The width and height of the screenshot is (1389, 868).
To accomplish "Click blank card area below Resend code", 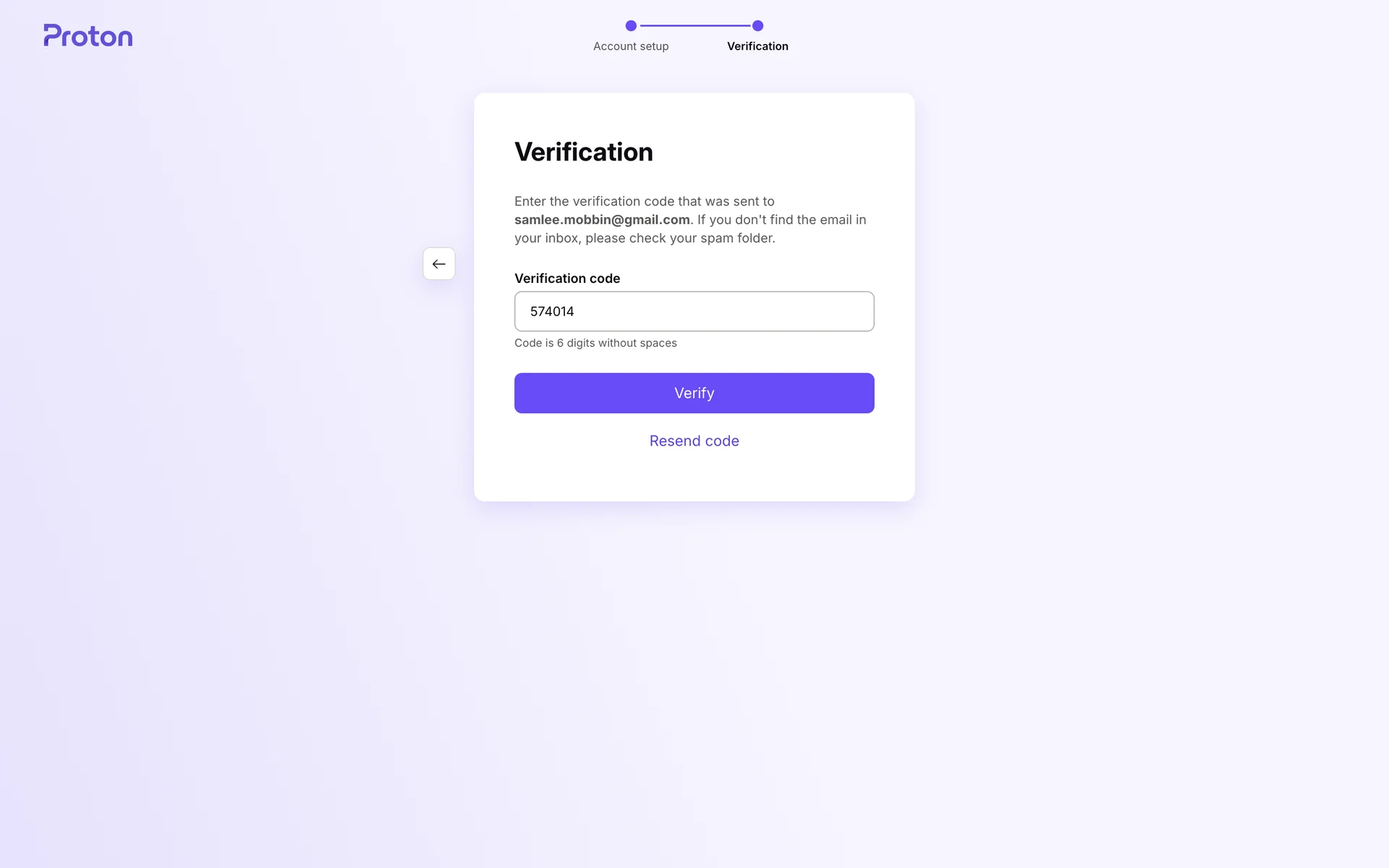I will tap(694, 476).
